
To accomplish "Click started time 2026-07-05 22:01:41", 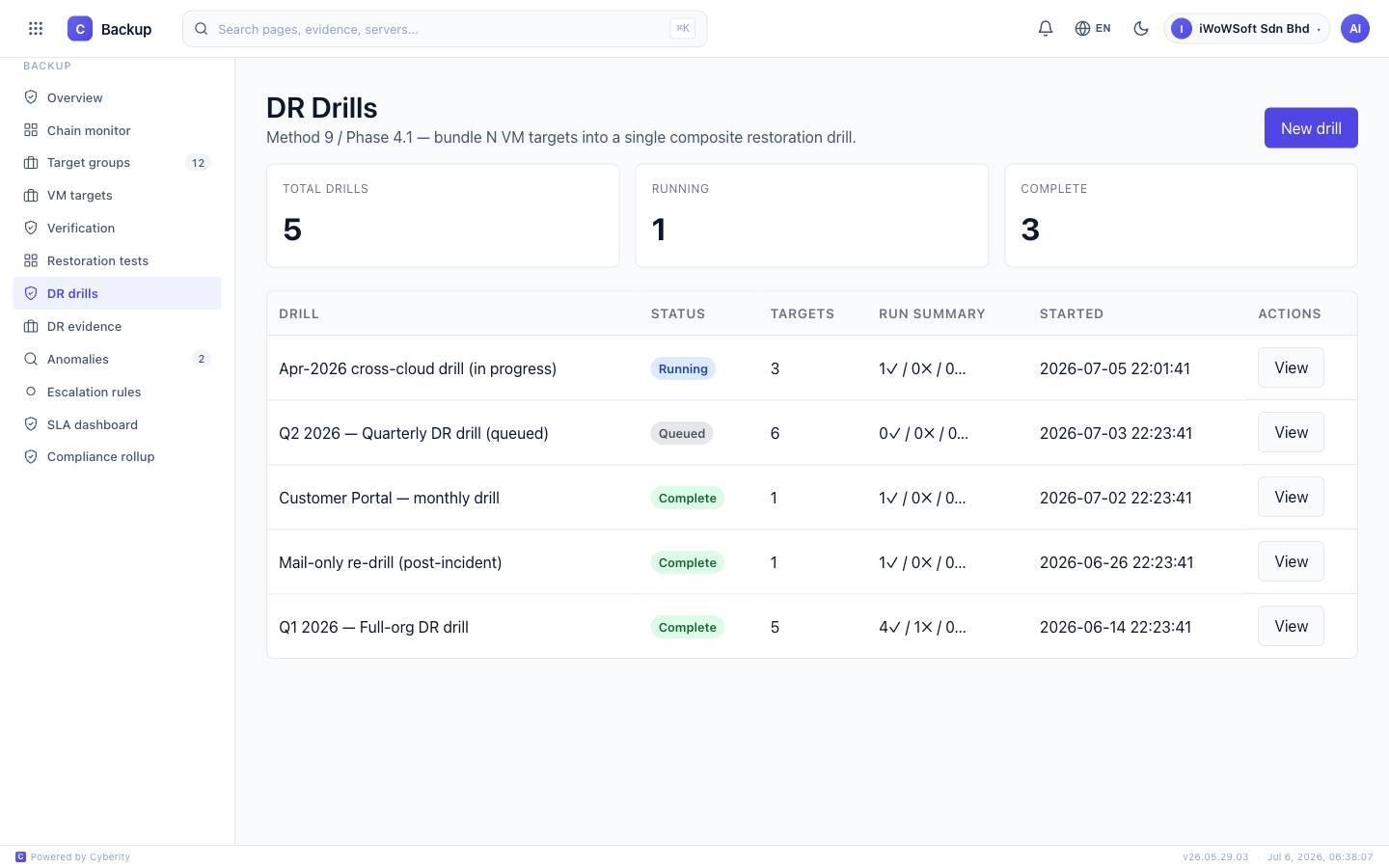I will click(x=1115, y=368).
